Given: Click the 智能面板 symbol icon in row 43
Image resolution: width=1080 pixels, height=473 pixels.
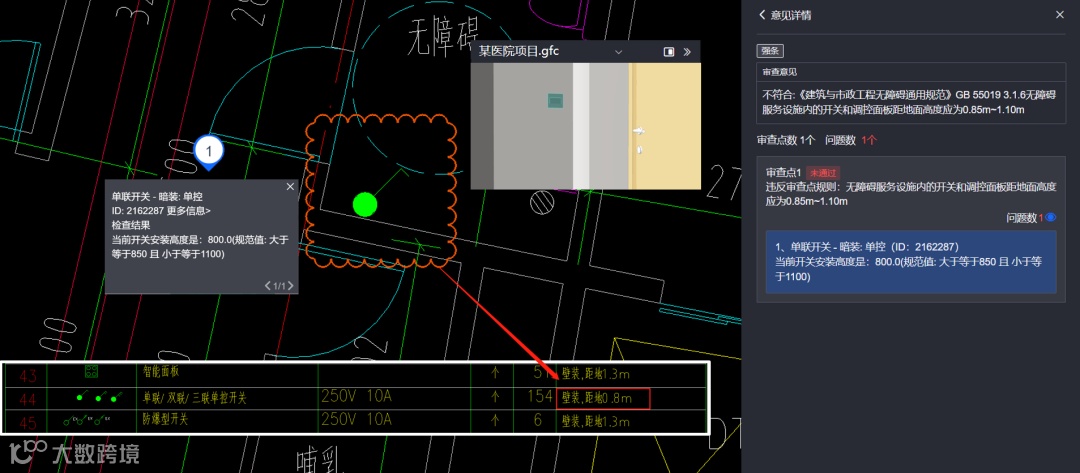Looking at the screenshot, I should (x=91, y=372).
